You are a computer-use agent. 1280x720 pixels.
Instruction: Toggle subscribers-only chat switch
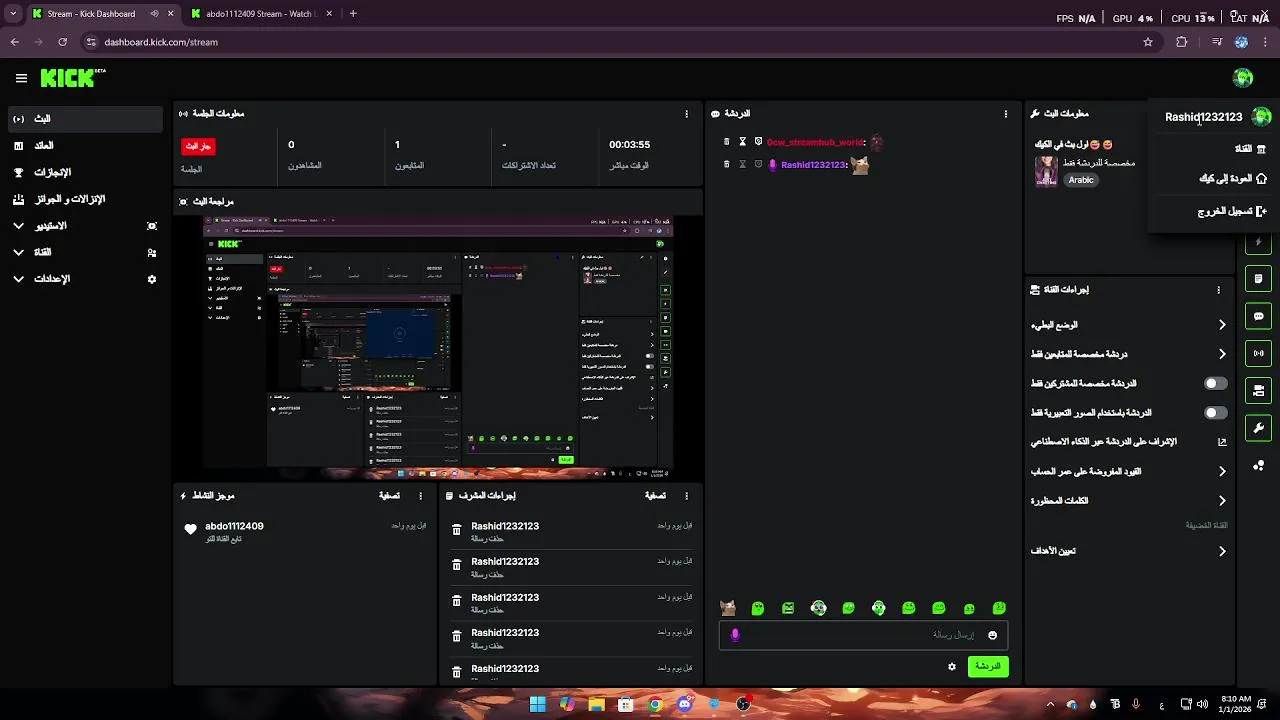coord(1215,383)
